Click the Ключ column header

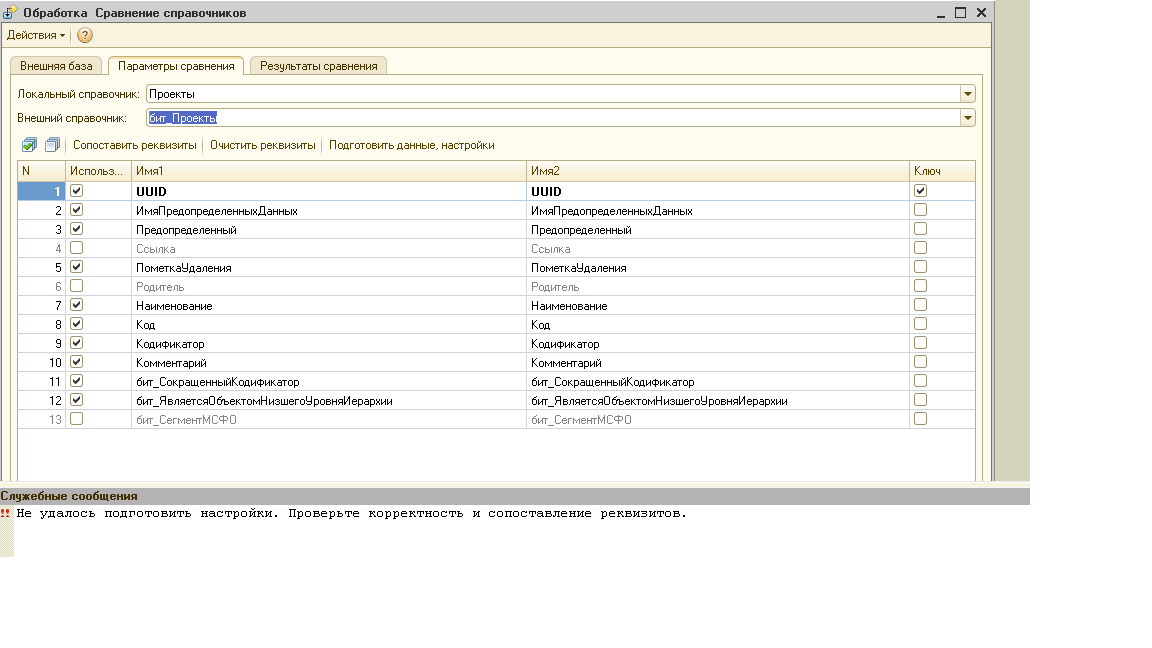(x=943, y=171)
